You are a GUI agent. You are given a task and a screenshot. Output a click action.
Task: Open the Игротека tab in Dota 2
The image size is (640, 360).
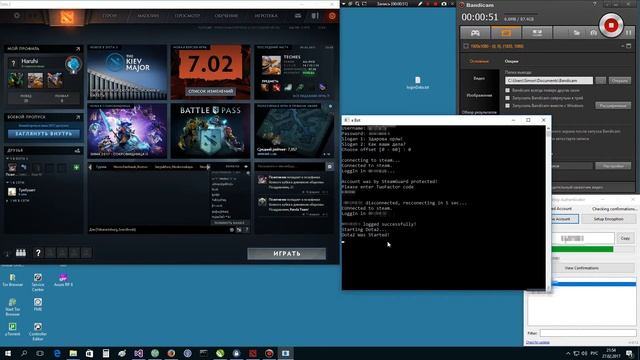[266, 16]
